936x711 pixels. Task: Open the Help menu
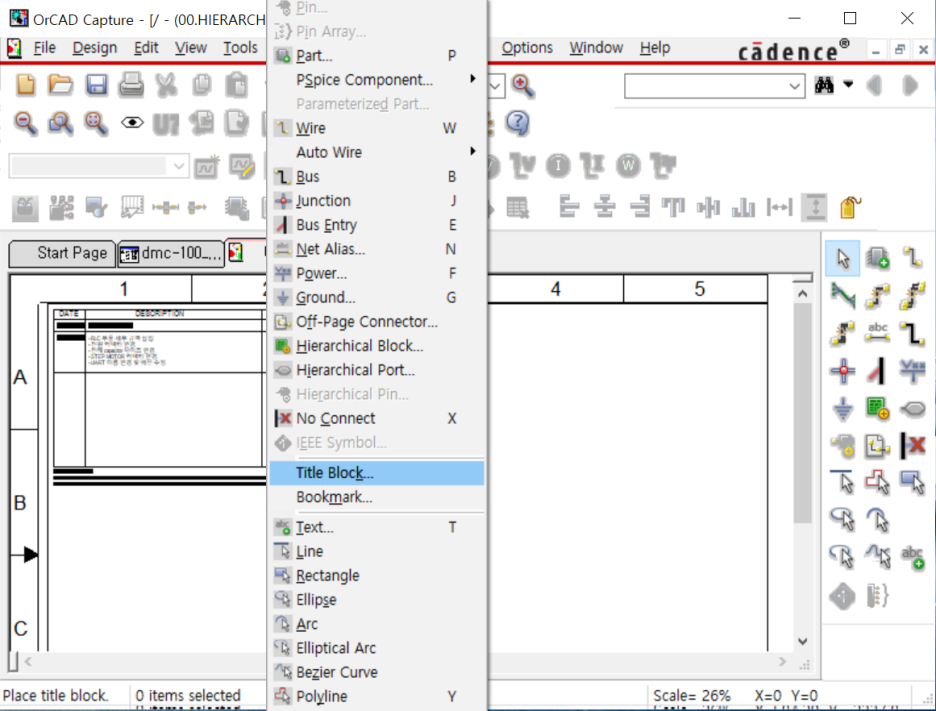point(655,48)
